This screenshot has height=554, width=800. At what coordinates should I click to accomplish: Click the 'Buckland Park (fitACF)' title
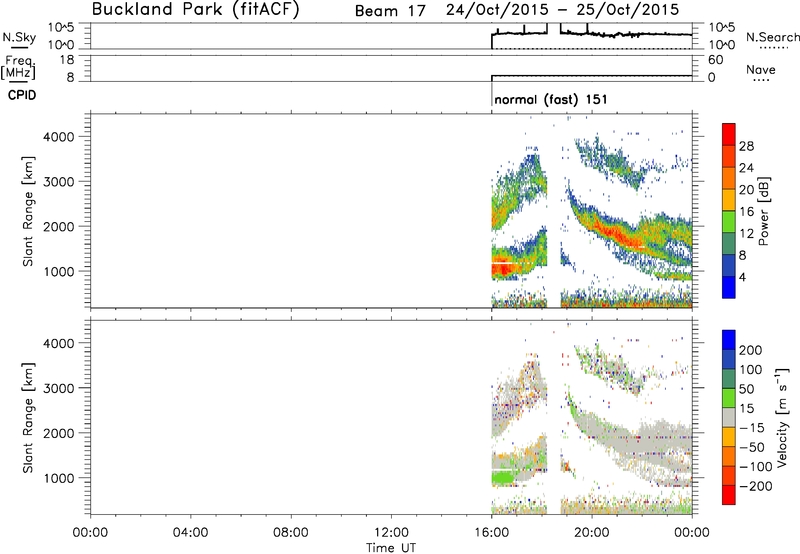[195, 9]
